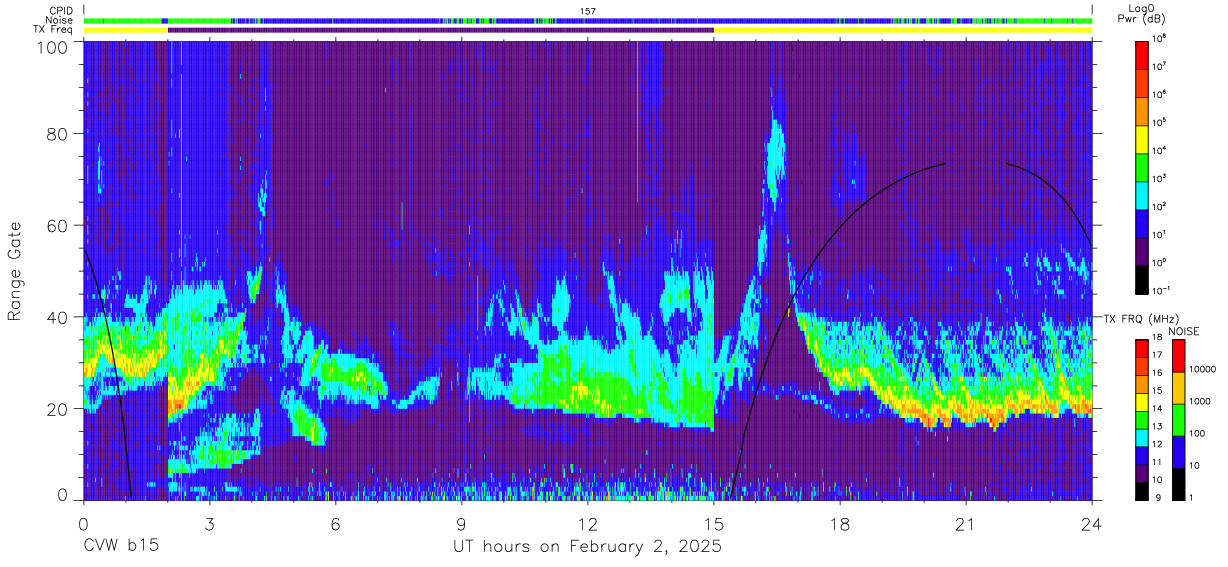Click the x-axis tick label '15'

pyautogui.click(x=714, y=523)
